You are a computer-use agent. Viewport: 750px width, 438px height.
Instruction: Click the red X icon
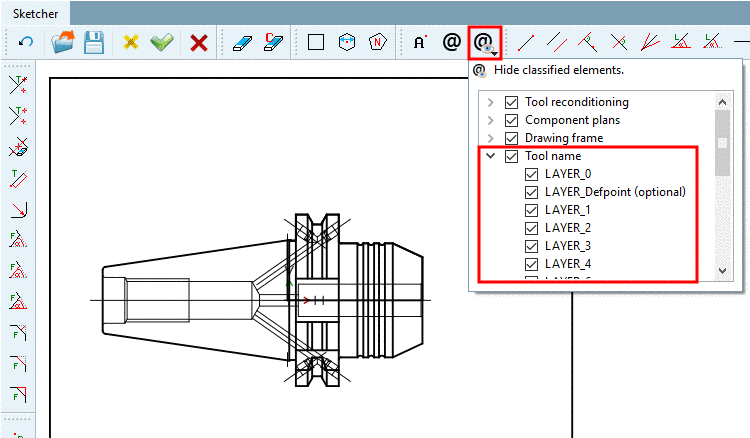tap(199, 43)
